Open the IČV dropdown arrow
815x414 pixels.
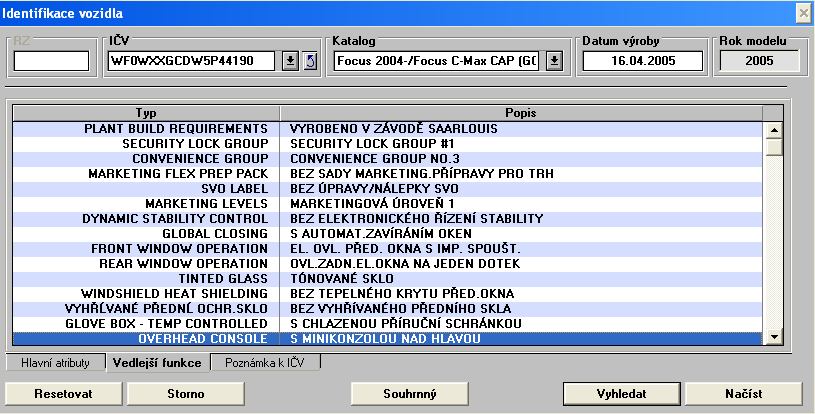(x=290, y=61)
